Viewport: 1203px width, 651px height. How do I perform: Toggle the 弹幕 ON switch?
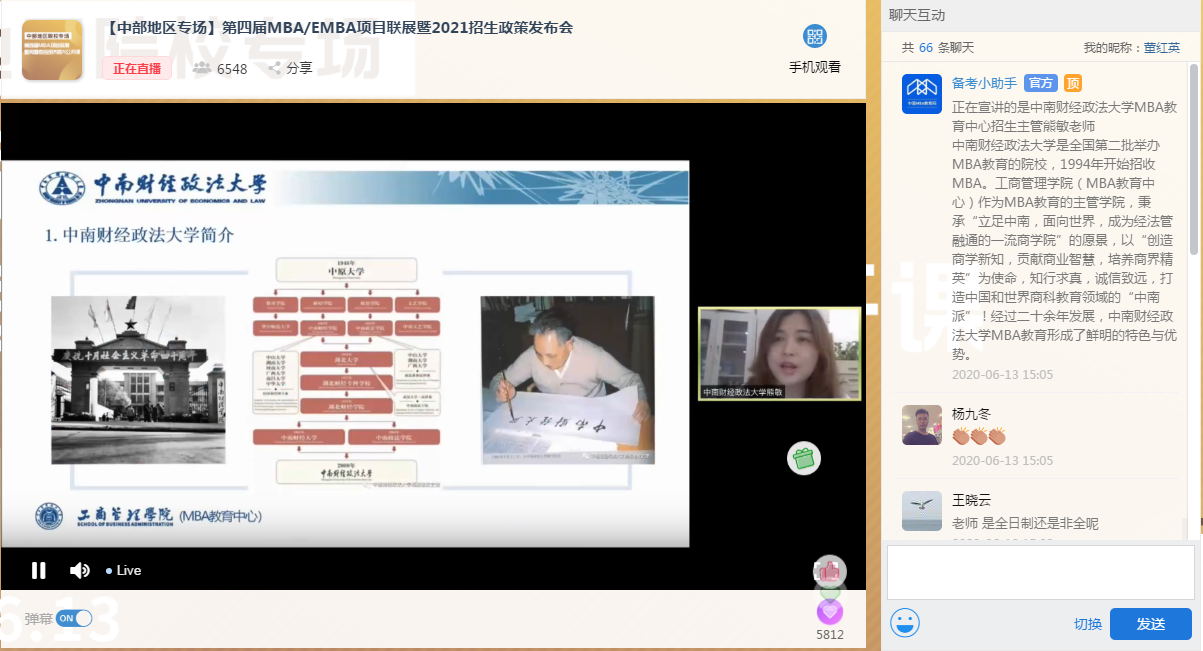click(x=74, y=618)
